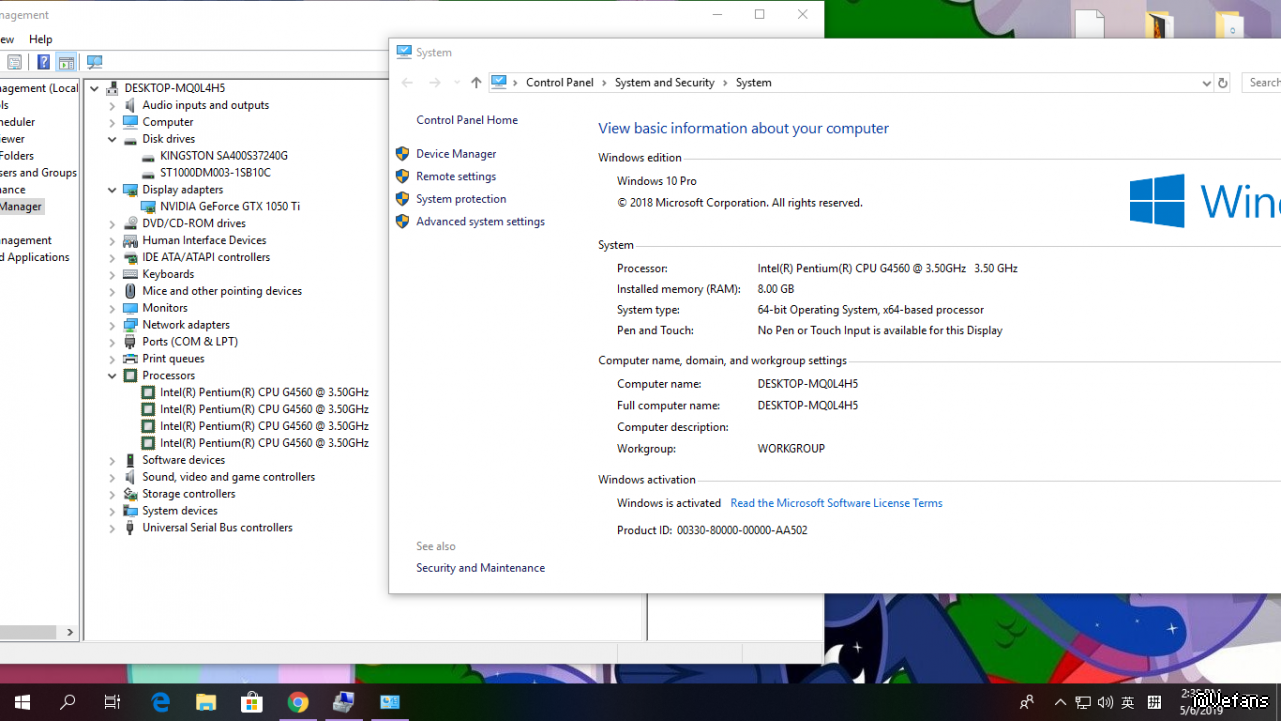The height and width of the screenshot is (721, 1281).
Task: Click the NVIDIA GeForce GTX 1050 Ti device icon
Action: (148, 207)
